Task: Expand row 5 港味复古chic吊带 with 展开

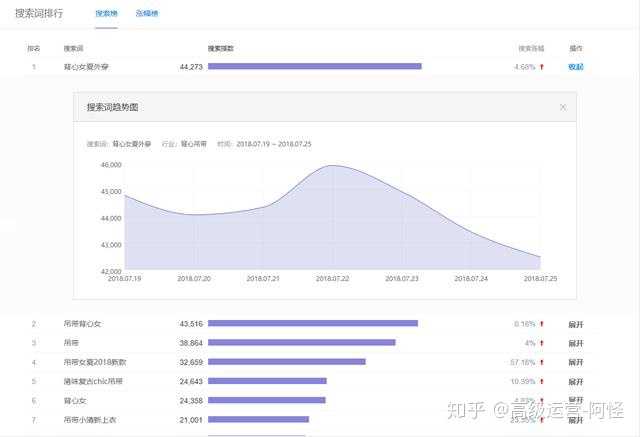Action: pyautogui.click(x=575, y=381)
